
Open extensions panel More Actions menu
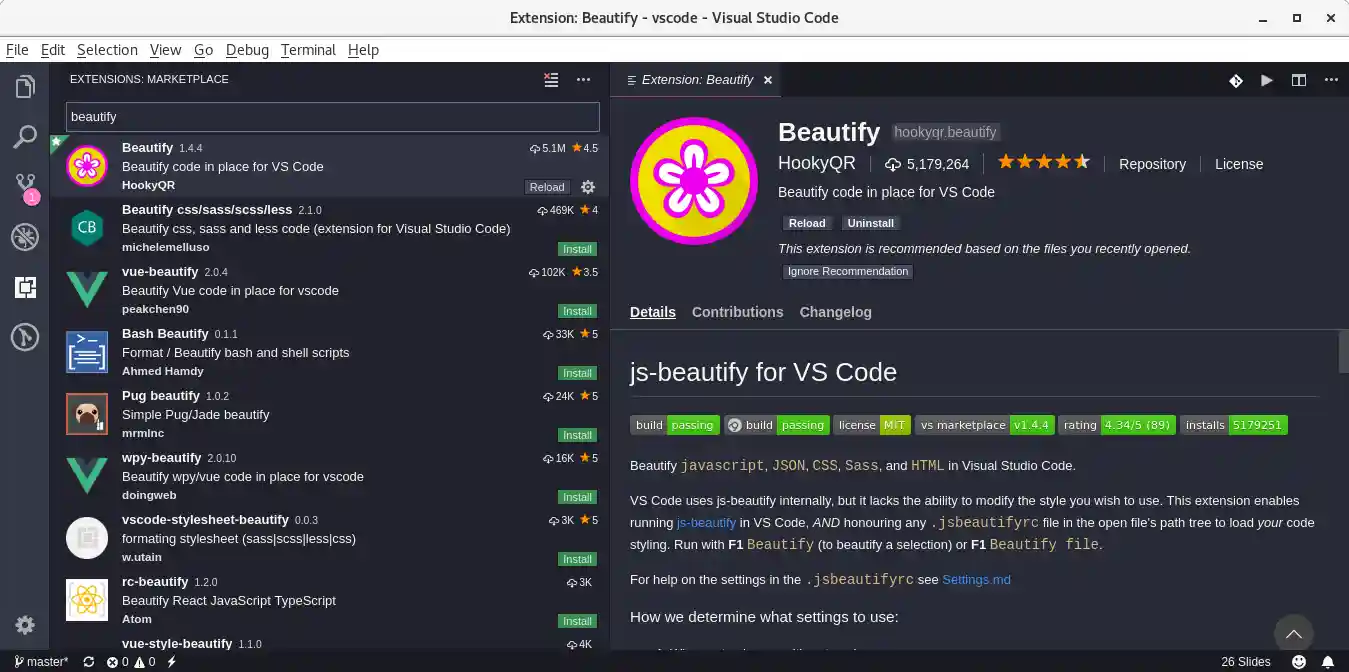584,80
